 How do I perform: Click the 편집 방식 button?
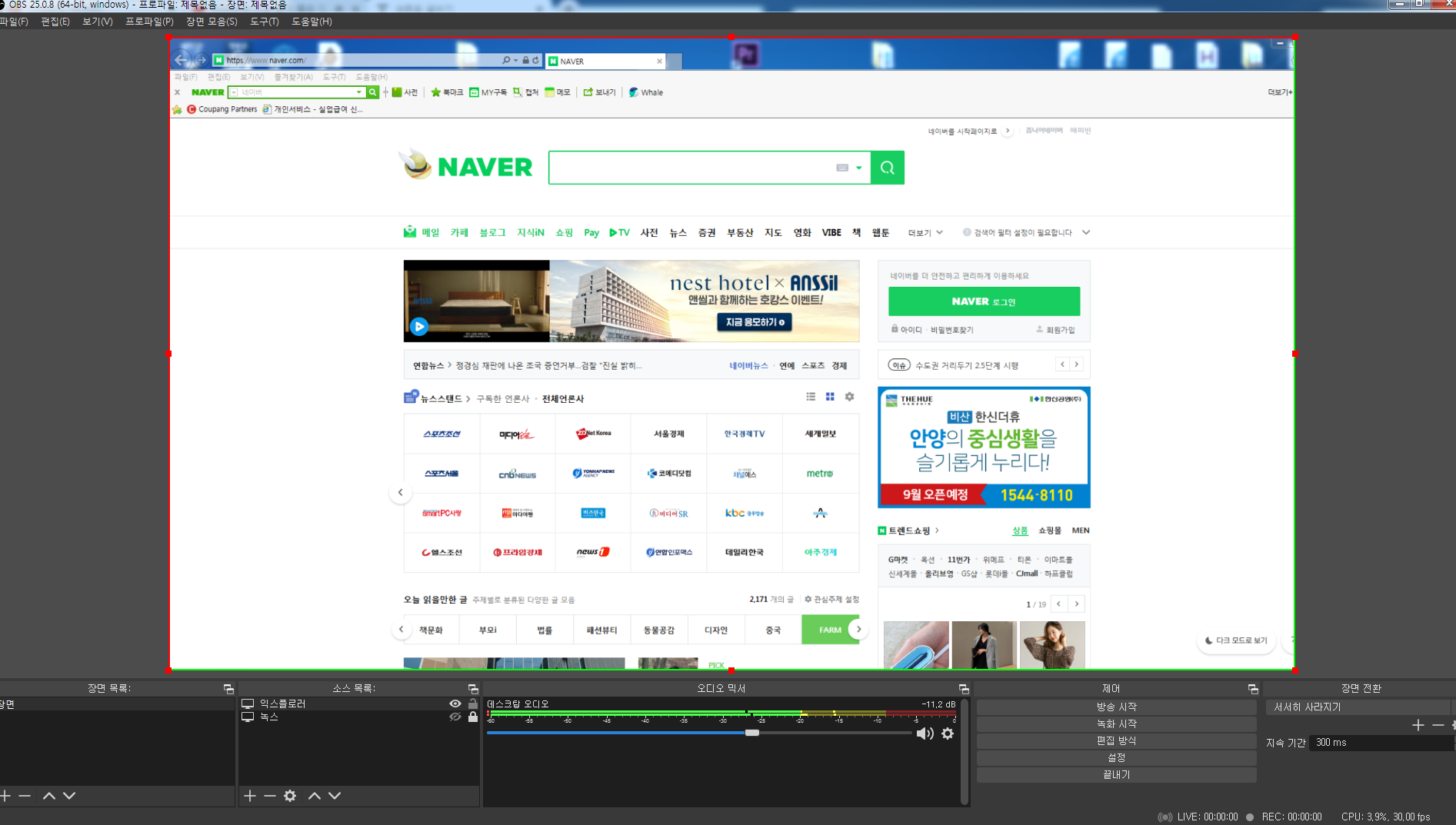1116,740
